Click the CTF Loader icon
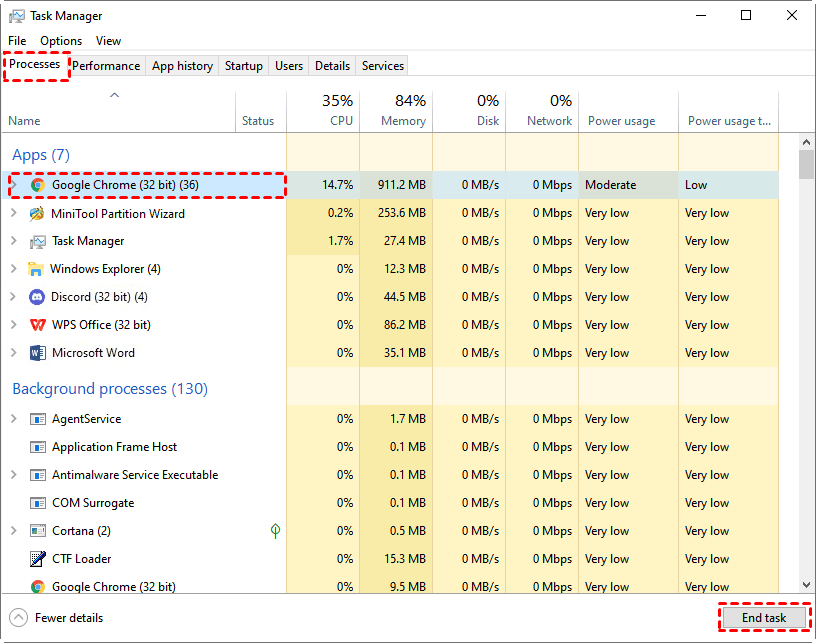816x643 pixels. coord(36,559)
